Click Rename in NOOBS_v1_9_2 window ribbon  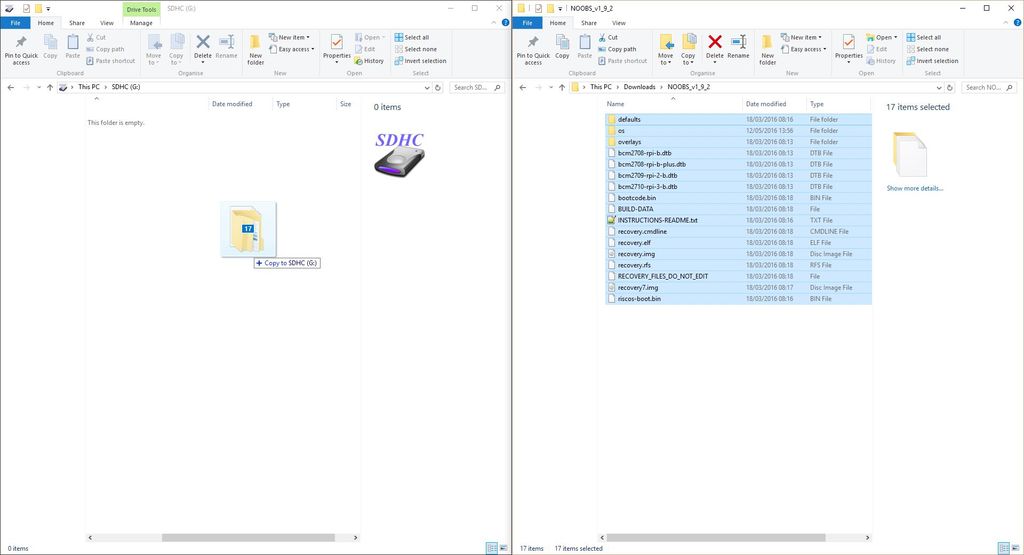click(x=738, y=47)
